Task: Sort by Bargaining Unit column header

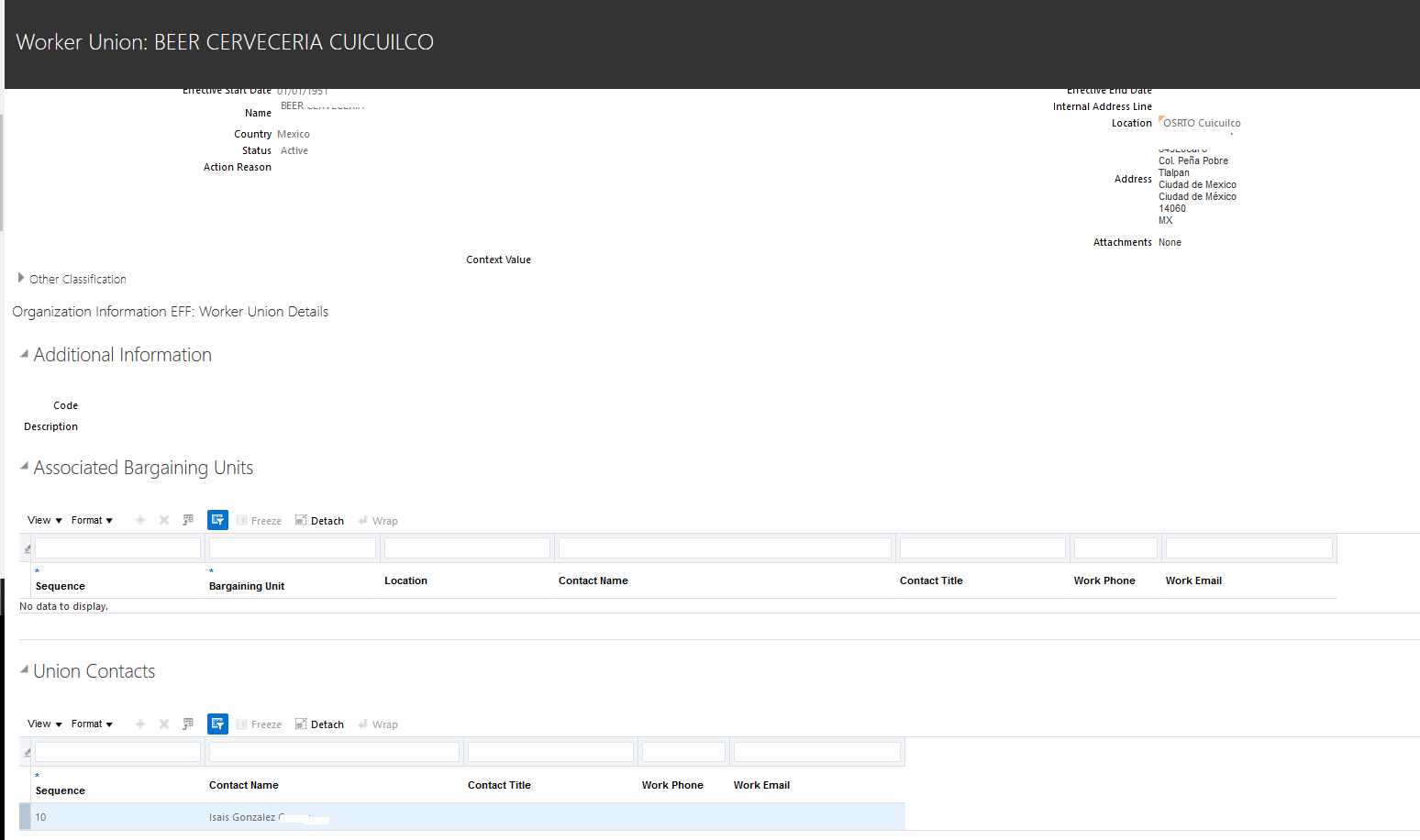Action: point(247,586)
